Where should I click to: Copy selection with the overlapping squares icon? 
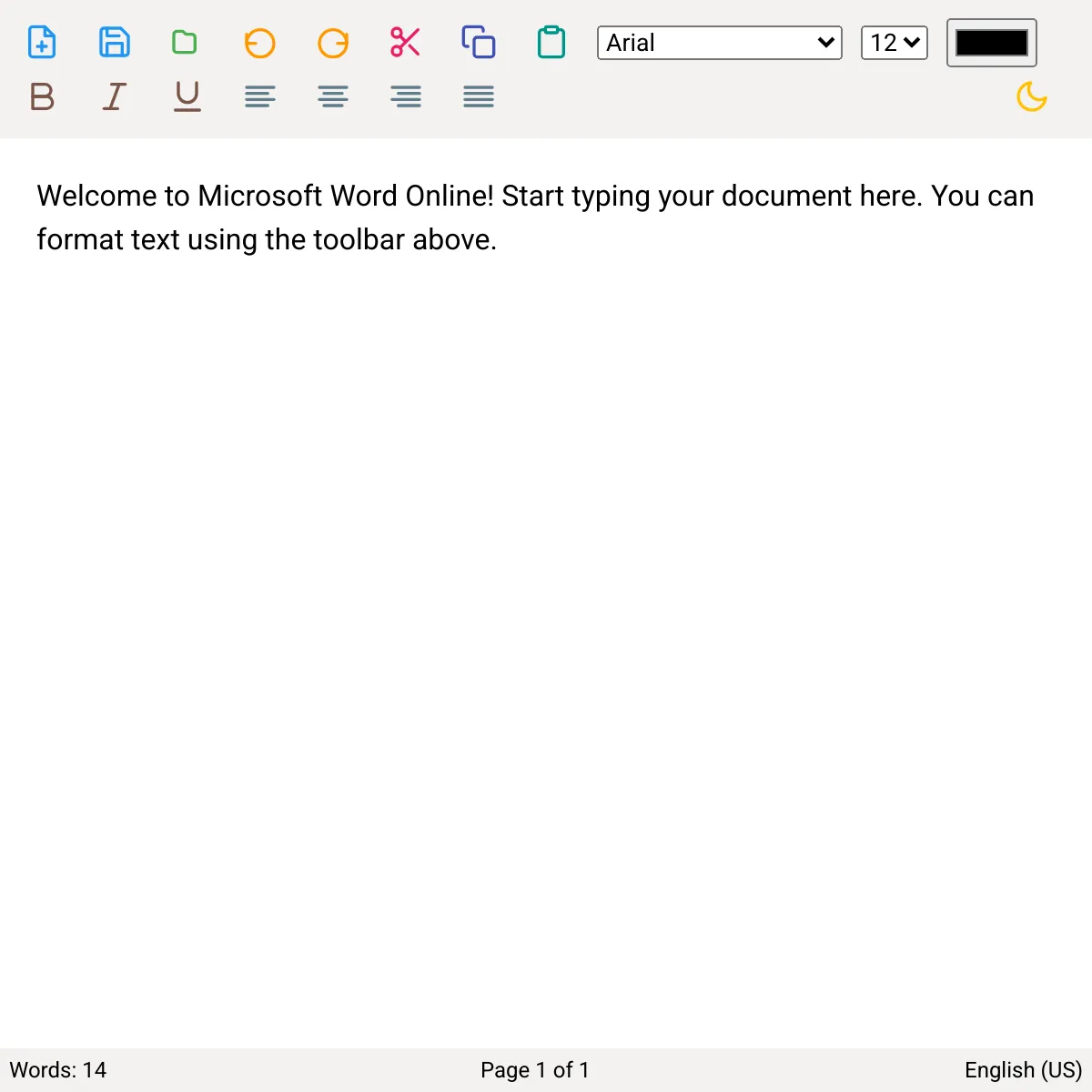pyautogui.click(x=479, y=43)
